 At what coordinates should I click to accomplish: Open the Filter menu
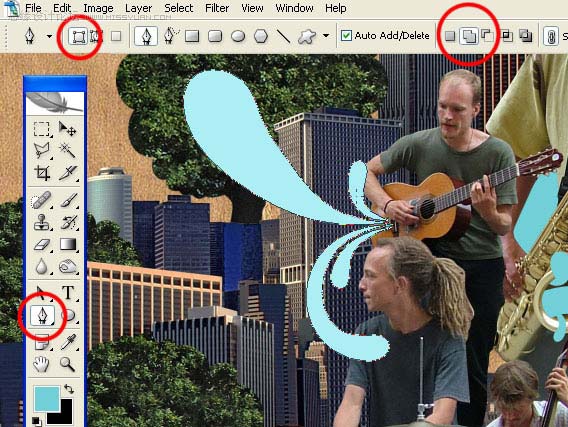click(x=217, y=8)
